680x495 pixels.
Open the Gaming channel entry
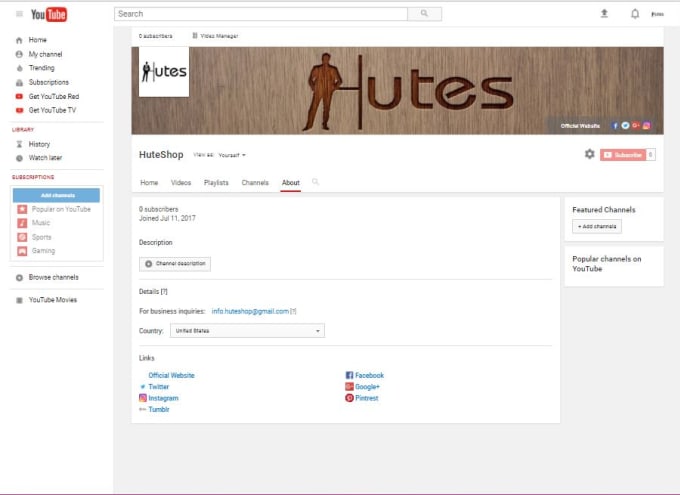[x=43, y=251]
